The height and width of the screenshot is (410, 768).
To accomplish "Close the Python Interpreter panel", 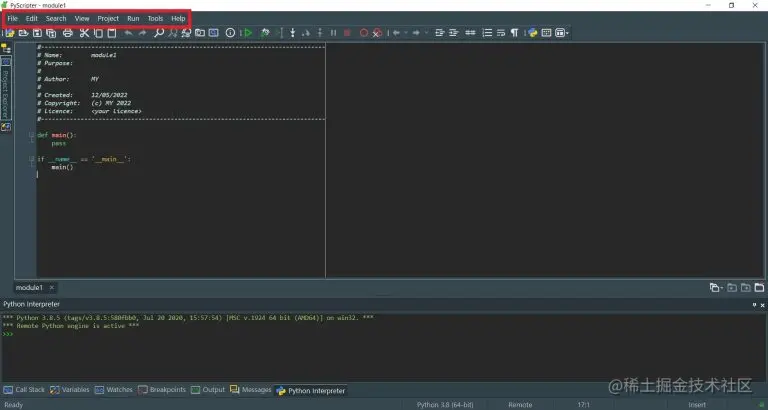I will click(763, 305).
